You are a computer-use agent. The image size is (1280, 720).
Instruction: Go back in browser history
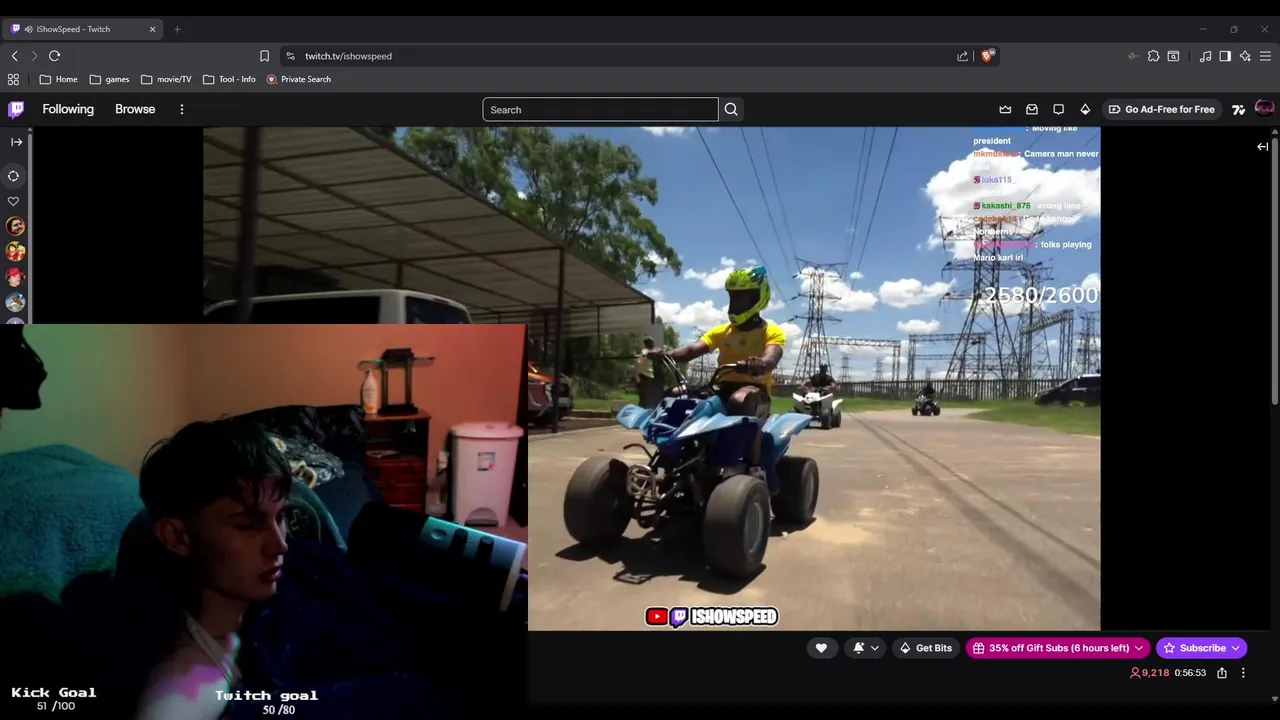click(x=14, y=56)
